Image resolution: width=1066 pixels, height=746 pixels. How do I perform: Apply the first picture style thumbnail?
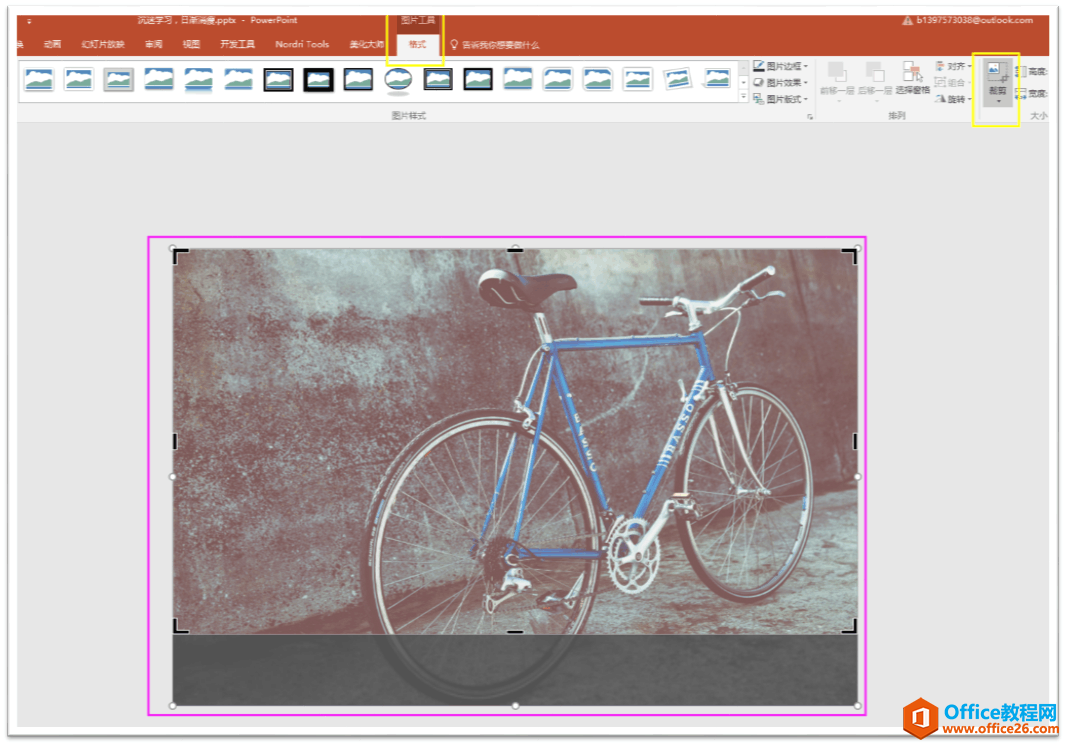click(39, 80)
